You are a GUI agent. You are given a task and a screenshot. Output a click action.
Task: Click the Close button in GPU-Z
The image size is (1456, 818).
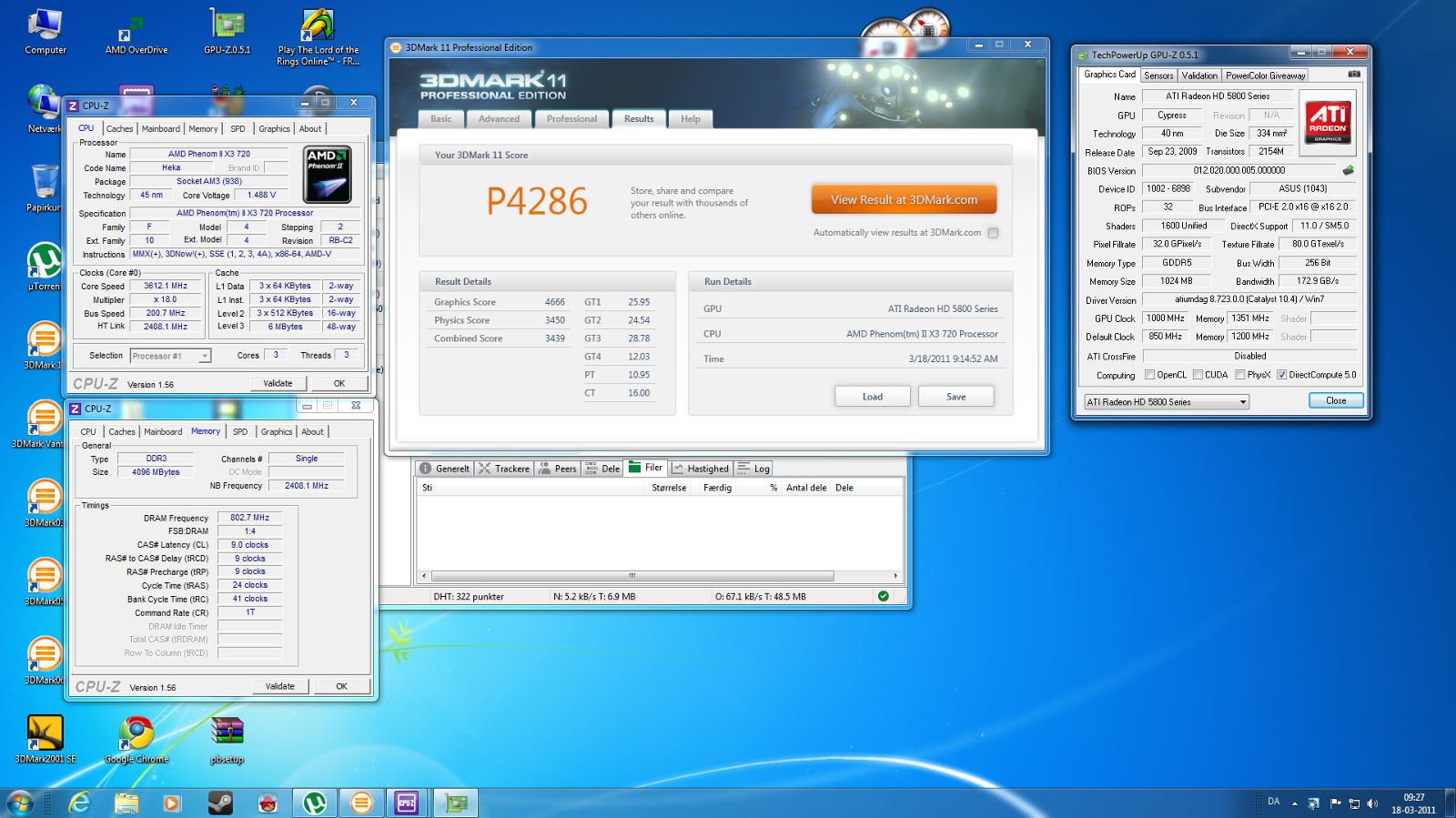click(1336, 400)
